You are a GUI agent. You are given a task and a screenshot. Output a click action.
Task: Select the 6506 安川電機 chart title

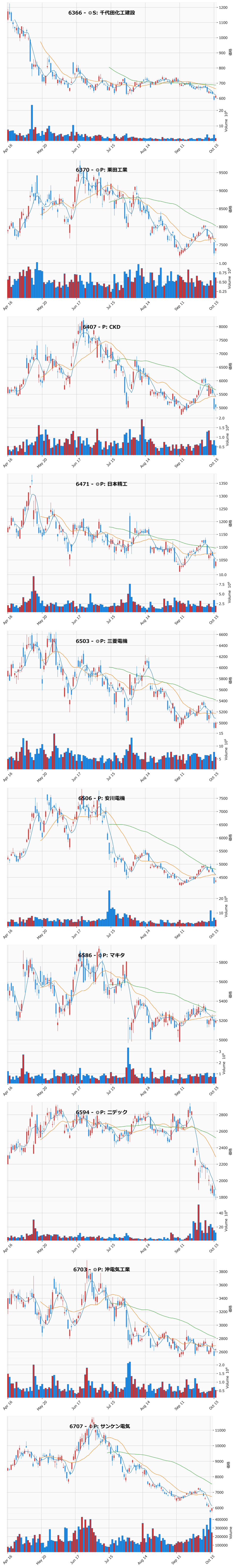(x=101, y=798)
